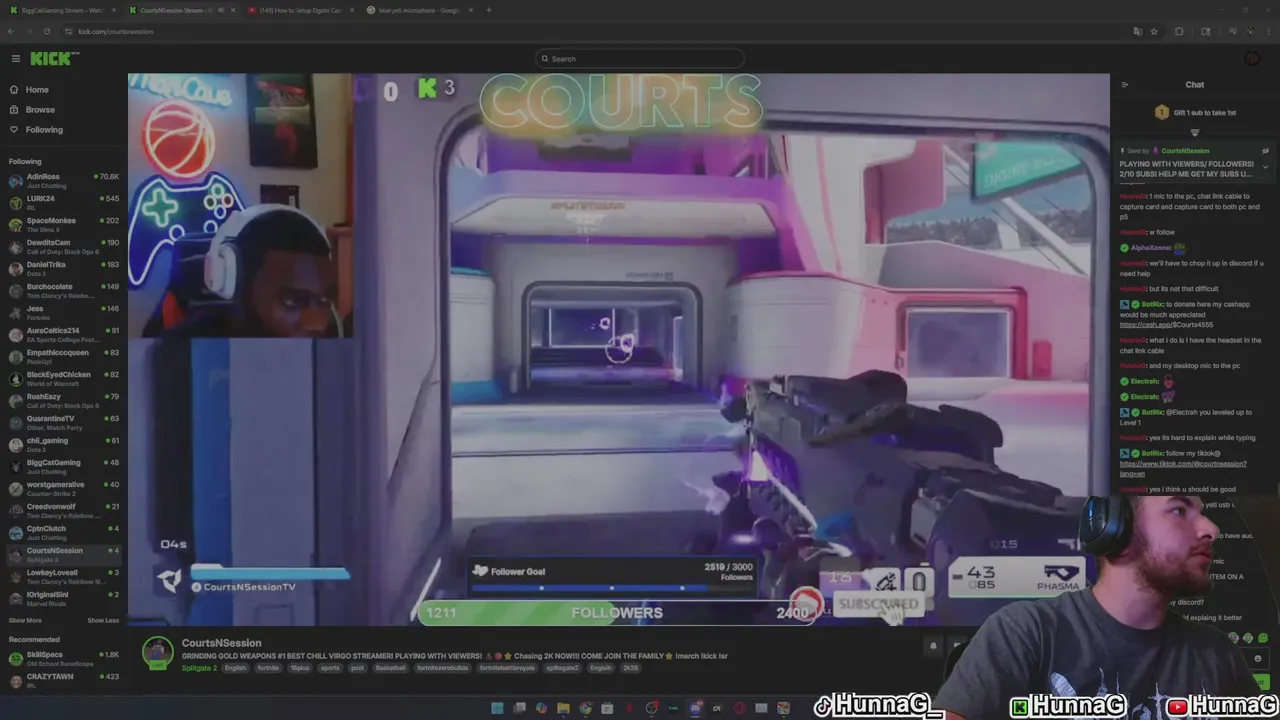The image size is (1280, 720).
Task: Open Following in sidebar
Action: [x=44, y=130]
